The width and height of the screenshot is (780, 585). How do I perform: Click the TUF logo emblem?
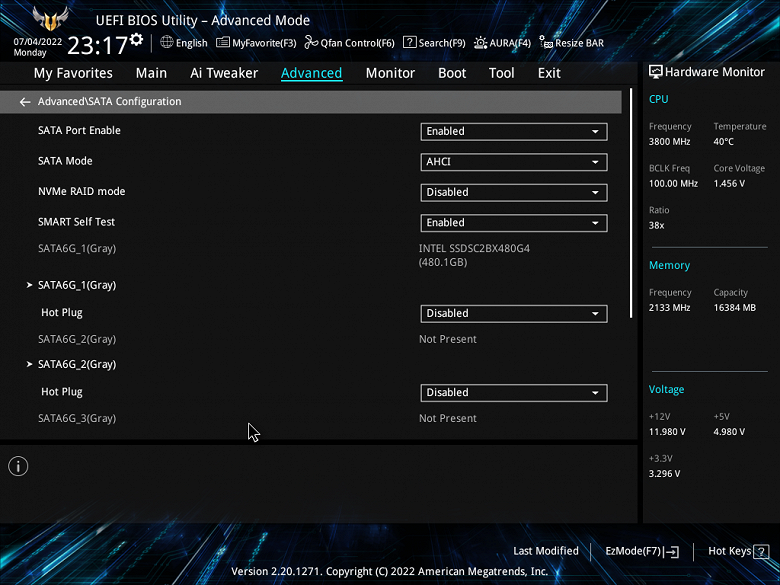(x=50, y=19)
